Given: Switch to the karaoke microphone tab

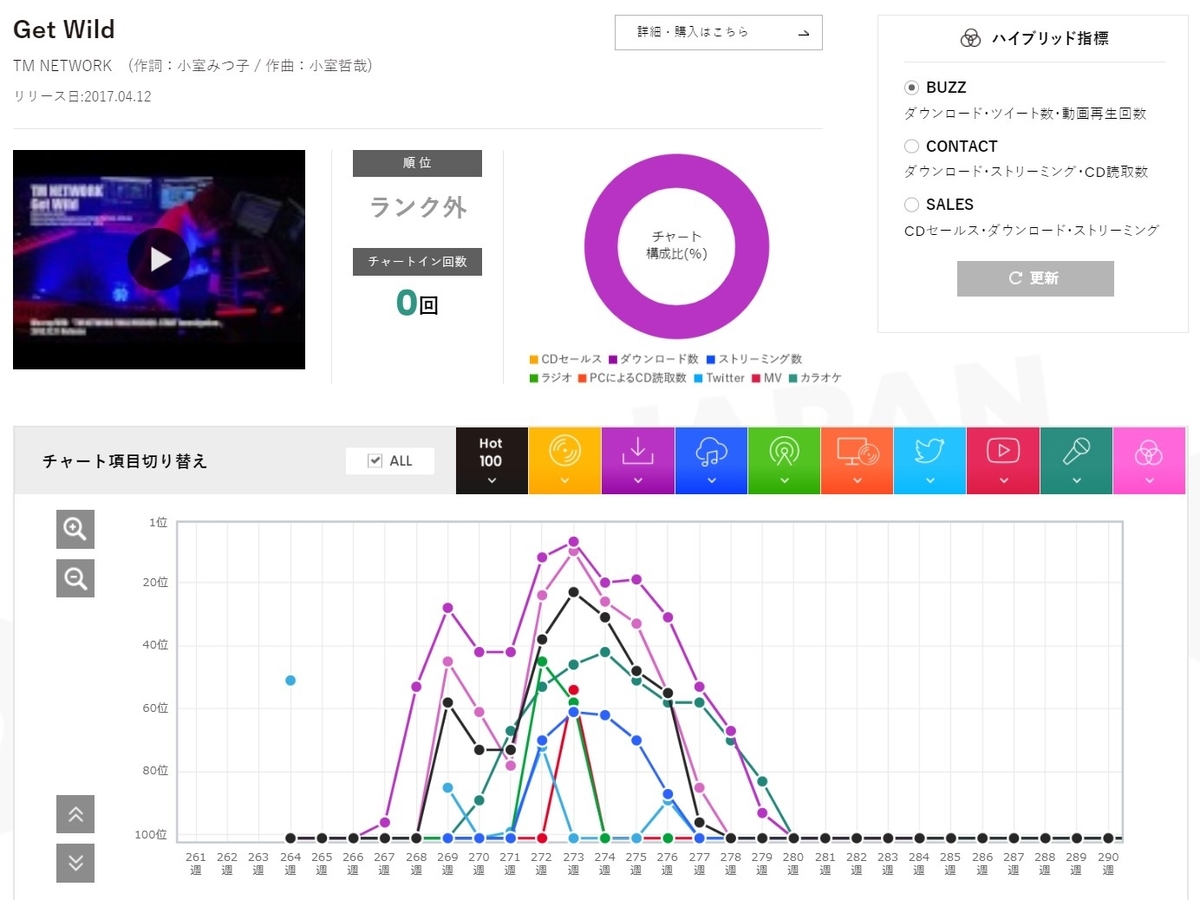Looking at the screenshot, I should 1076,460.
